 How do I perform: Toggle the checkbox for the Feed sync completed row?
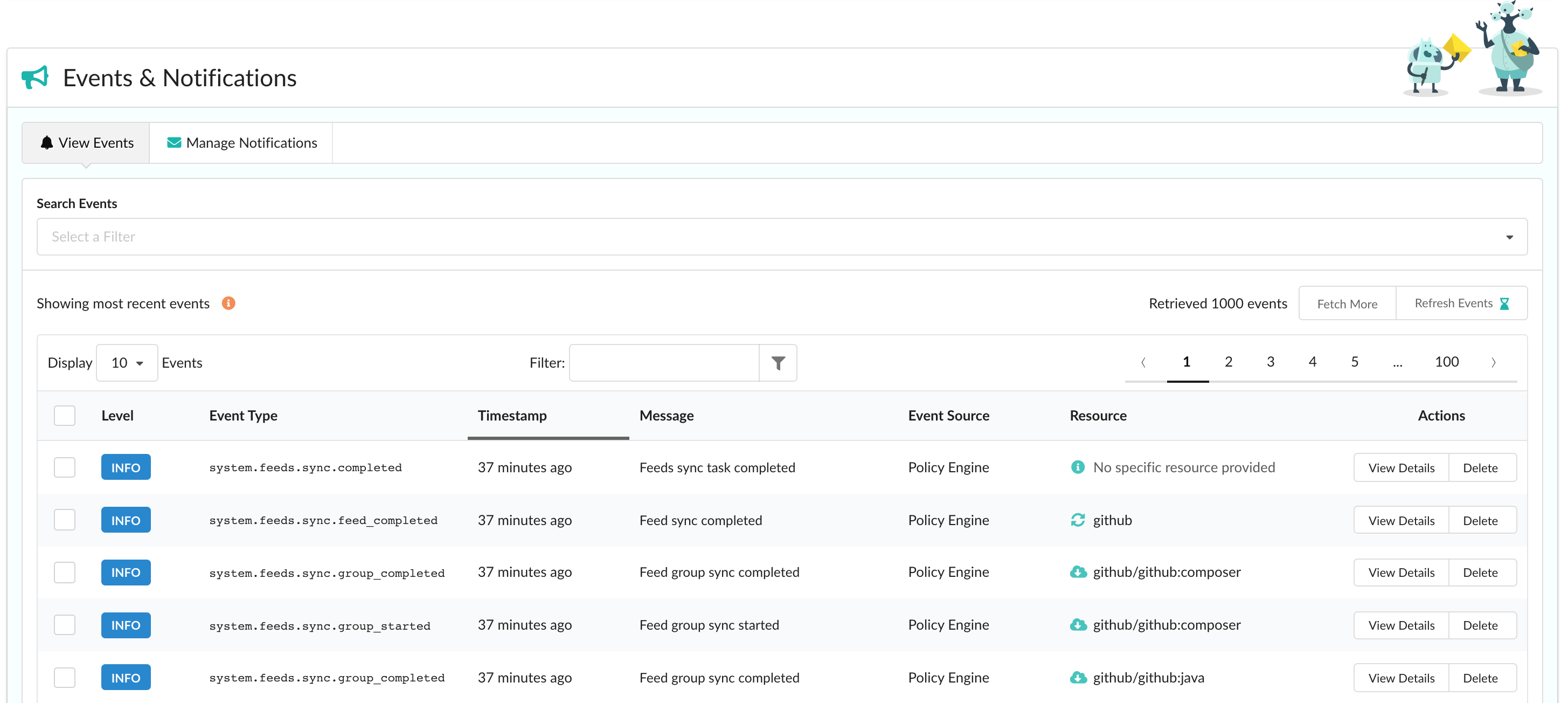tap(64, 520)
